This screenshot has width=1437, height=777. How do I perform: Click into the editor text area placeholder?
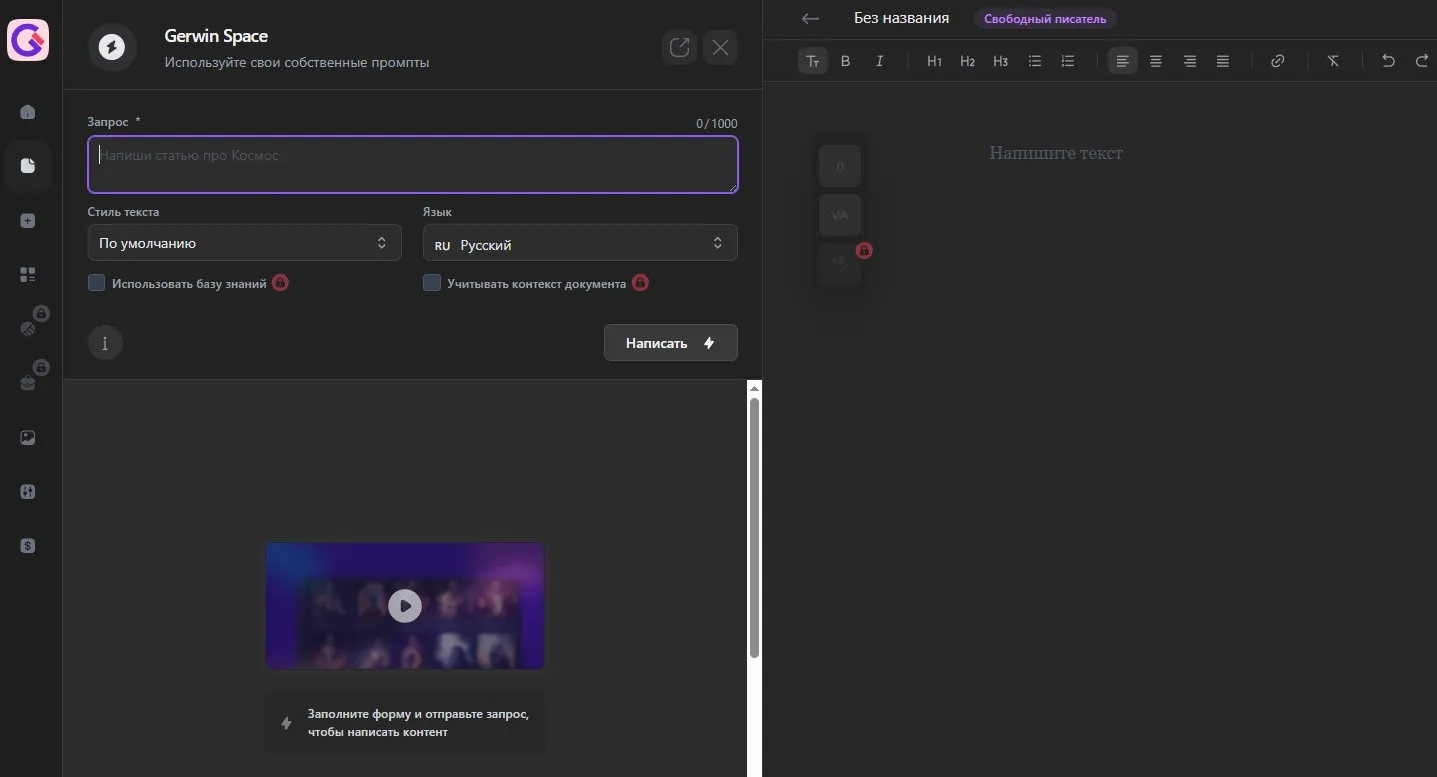[1056, 153]
